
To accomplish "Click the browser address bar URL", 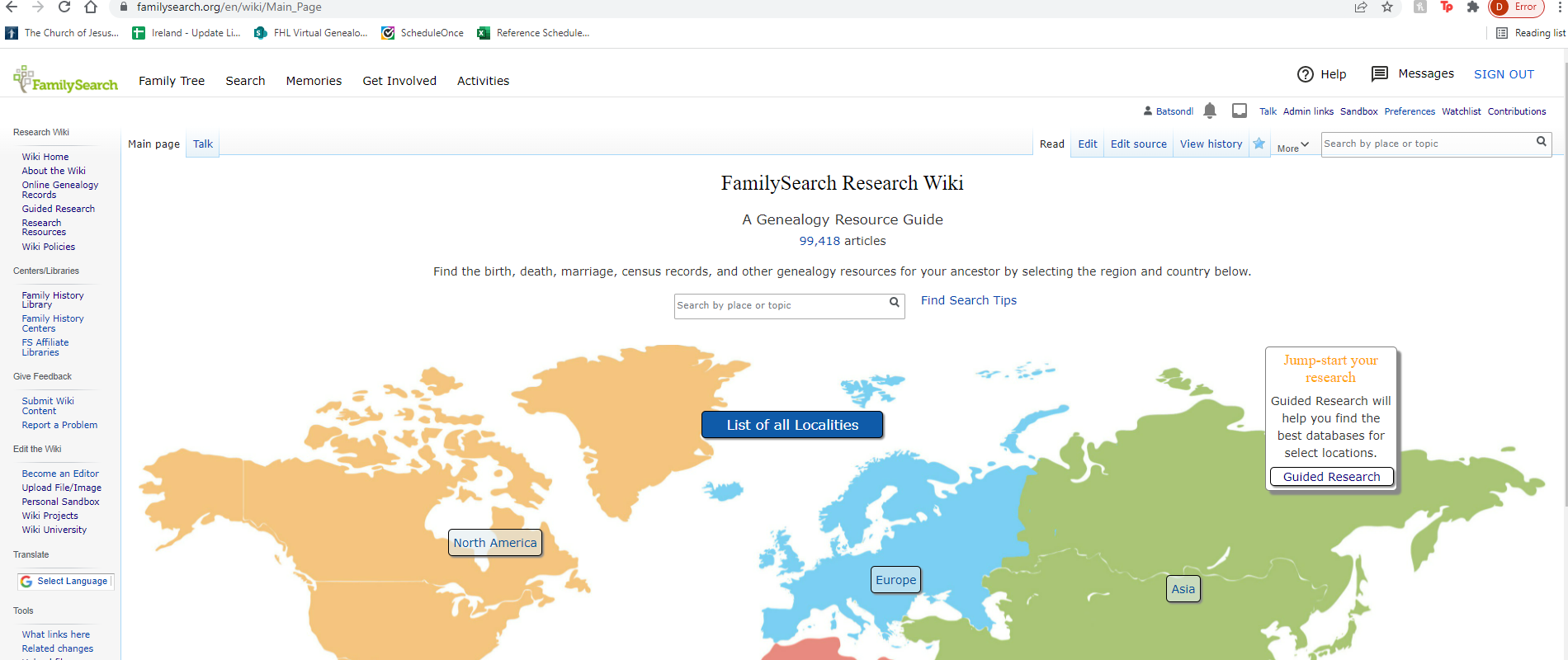I will (229, 7).
